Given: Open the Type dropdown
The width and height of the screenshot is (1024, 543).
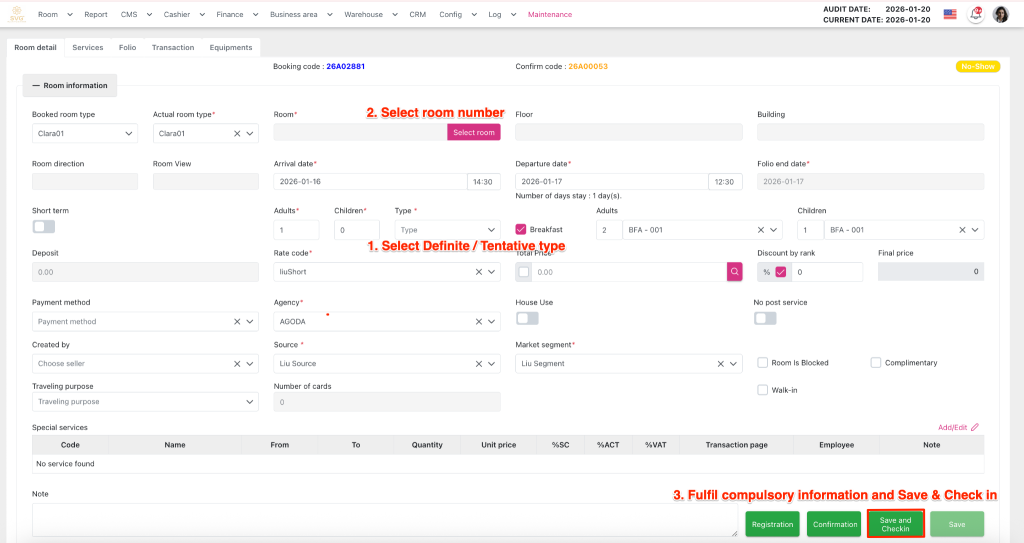Looking at the screenshot, I should [x=446, y=230].
